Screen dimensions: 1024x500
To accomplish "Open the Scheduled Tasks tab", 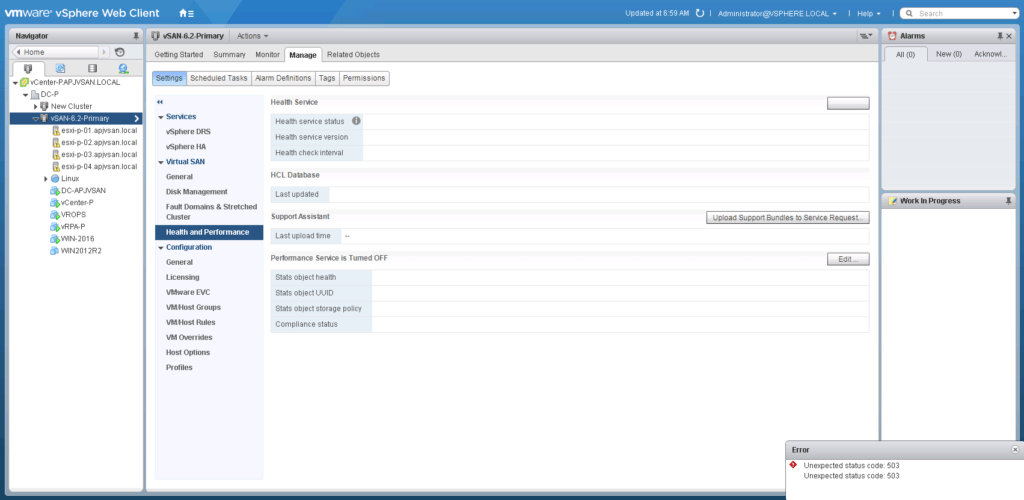I will [x=218, y=77].
